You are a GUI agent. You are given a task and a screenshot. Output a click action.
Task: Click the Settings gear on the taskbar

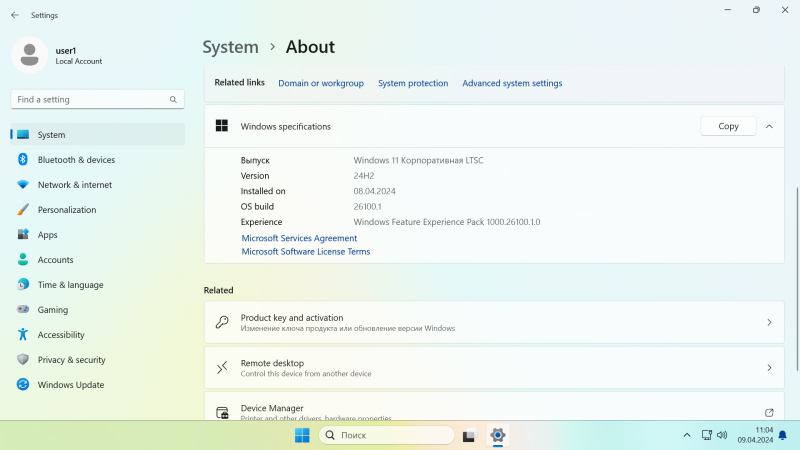tap(497, 435)
